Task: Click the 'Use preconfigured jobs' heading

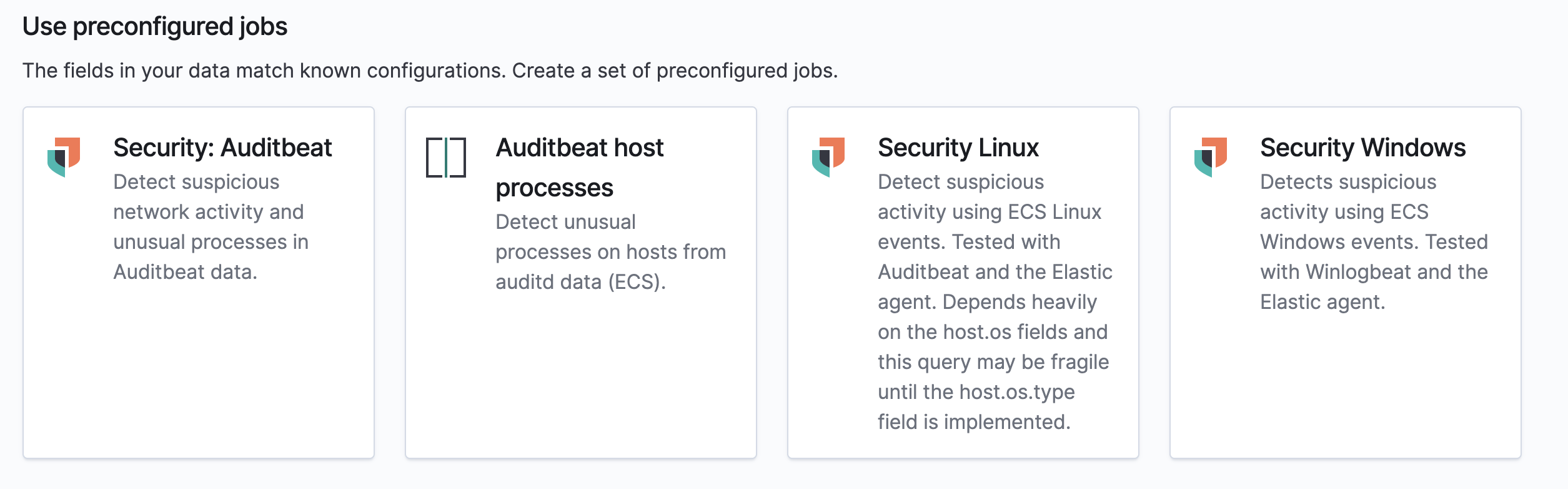Action: click(x=155, y=27)
